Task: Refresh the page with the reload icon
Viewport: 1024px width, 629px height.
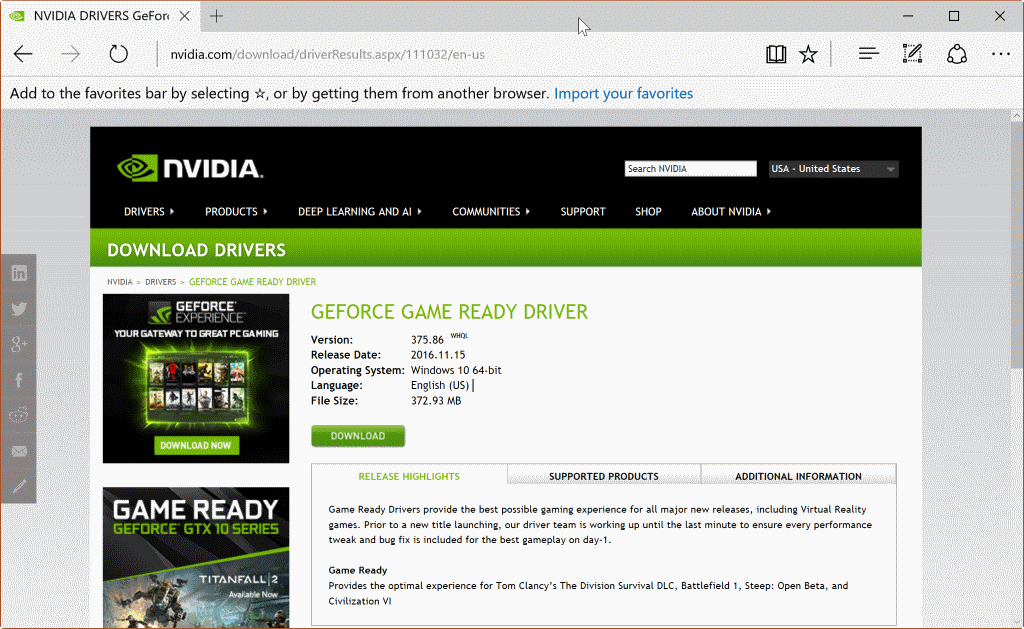Action: coord(118,54)
